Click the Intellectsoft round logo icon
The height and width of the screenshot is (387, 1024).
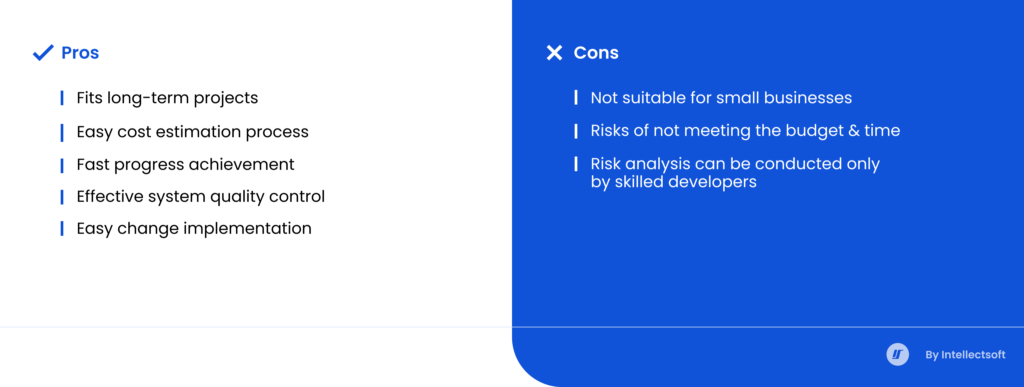(x=897, y=354)
